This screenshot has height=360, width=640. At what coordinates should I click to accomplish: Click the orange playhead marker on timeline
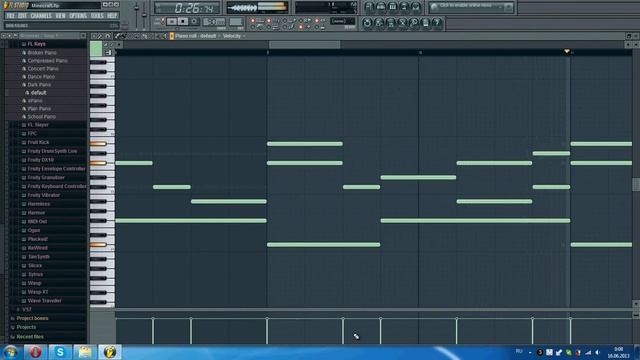click(567, 51)
